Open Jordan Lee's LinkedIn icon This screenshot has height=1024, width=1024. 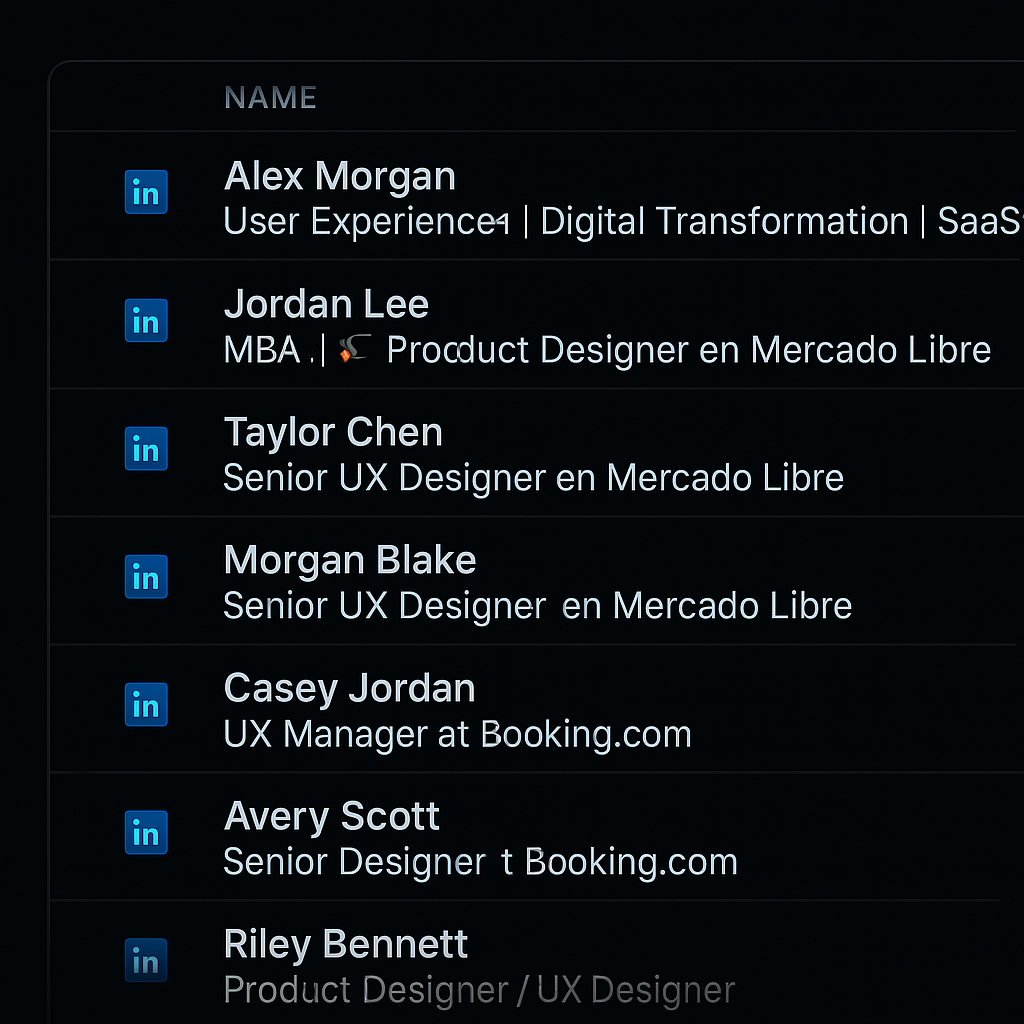pyautogui.click(x=146, y=321)
